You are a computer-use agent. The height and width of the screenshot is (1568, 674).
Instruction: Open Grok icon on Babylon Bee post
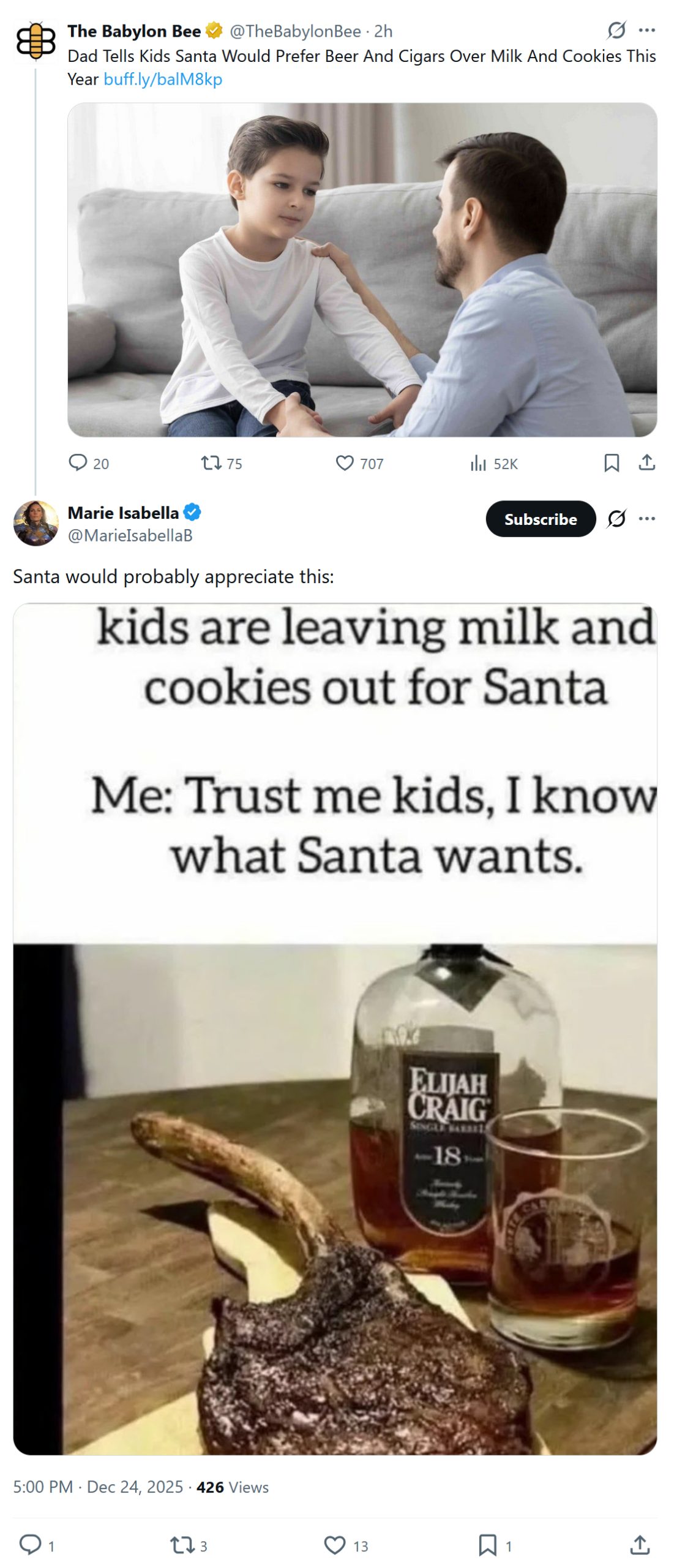point(616,30)
